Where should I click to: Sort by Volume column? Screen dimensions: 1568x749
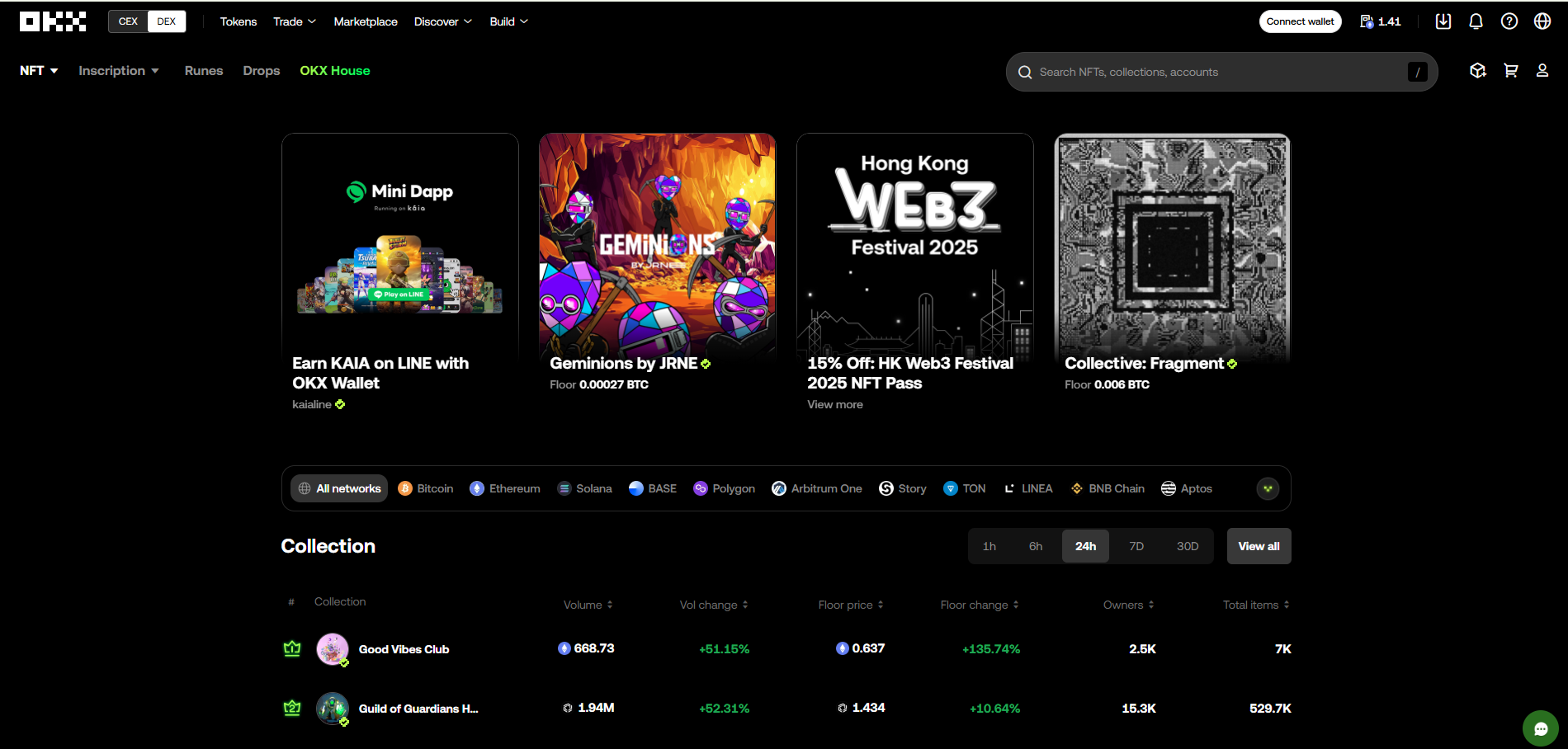(x=588, y=605)
